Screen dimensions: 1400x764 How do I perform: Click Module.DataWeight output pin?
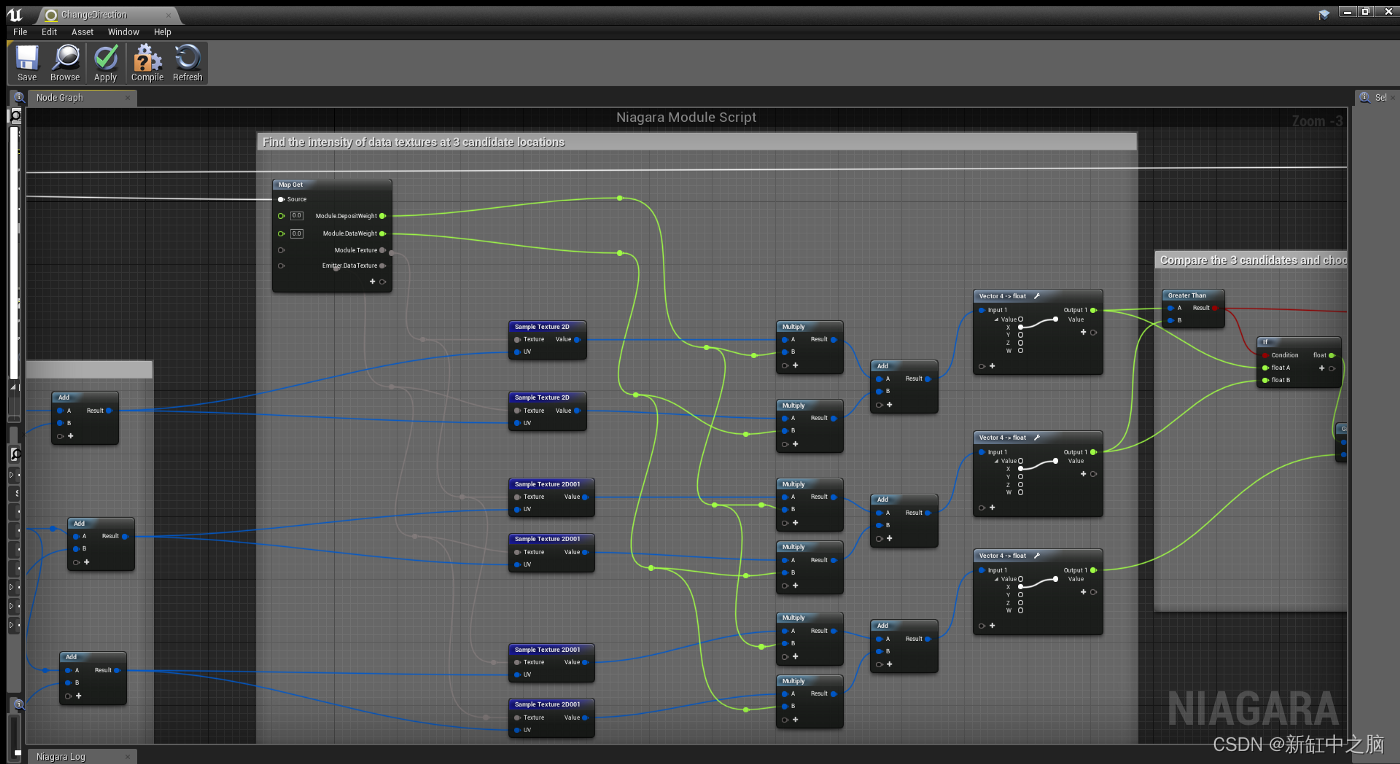382,234
